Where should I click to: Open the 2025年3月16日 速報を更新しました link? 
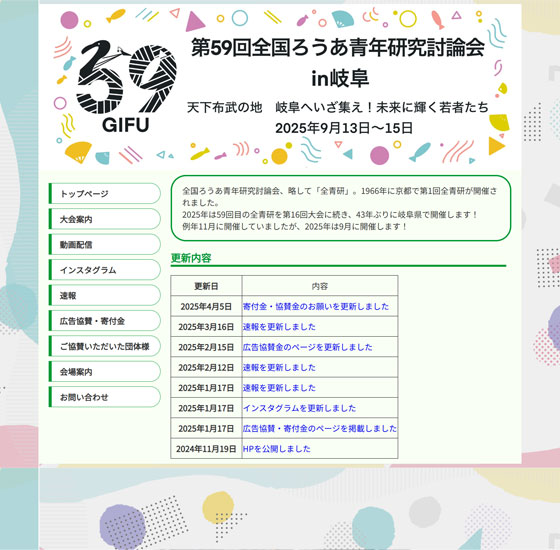pos(279,327)
